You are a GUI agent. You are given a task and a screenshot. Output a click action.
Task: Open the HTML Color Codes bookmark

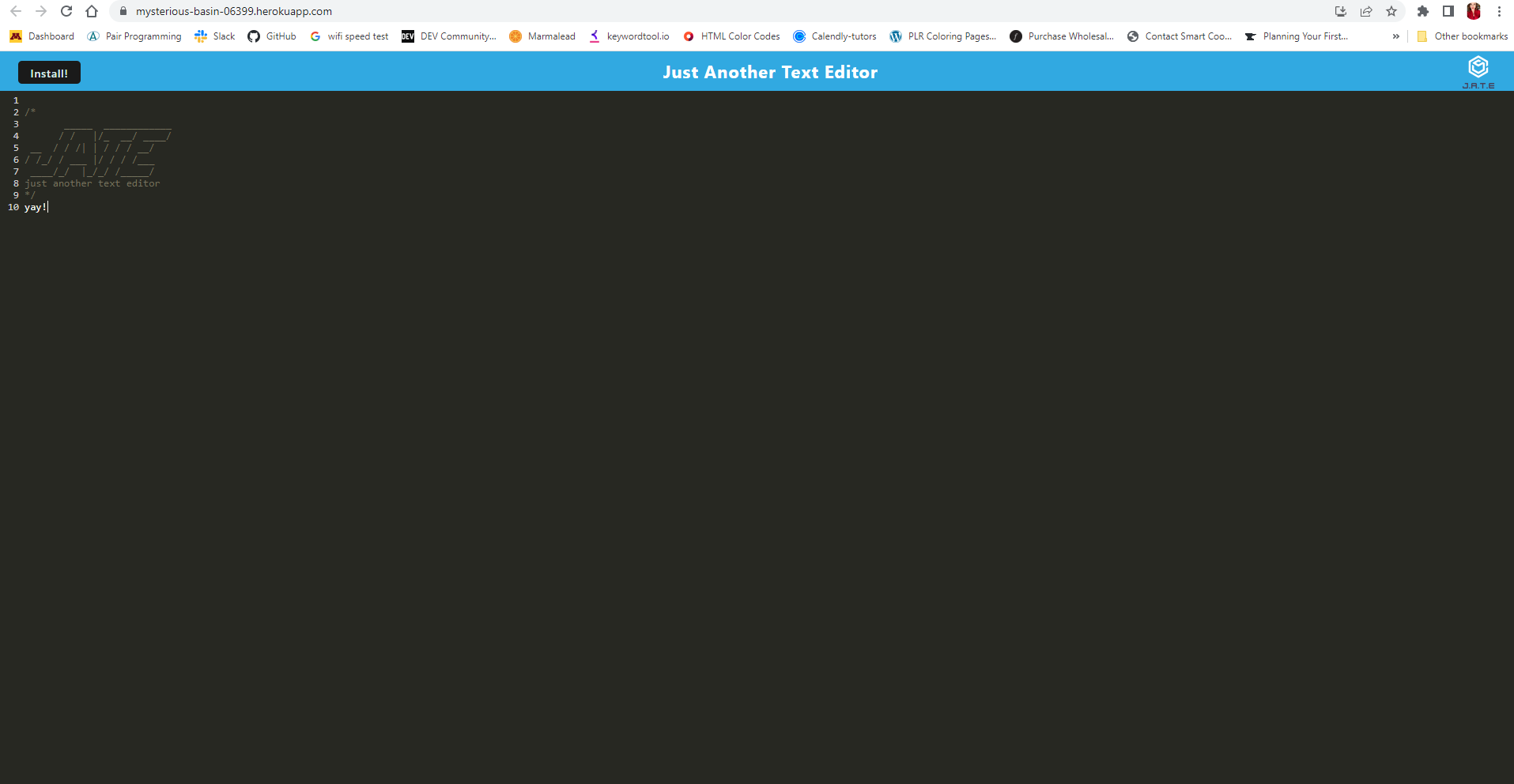point(731,36)
